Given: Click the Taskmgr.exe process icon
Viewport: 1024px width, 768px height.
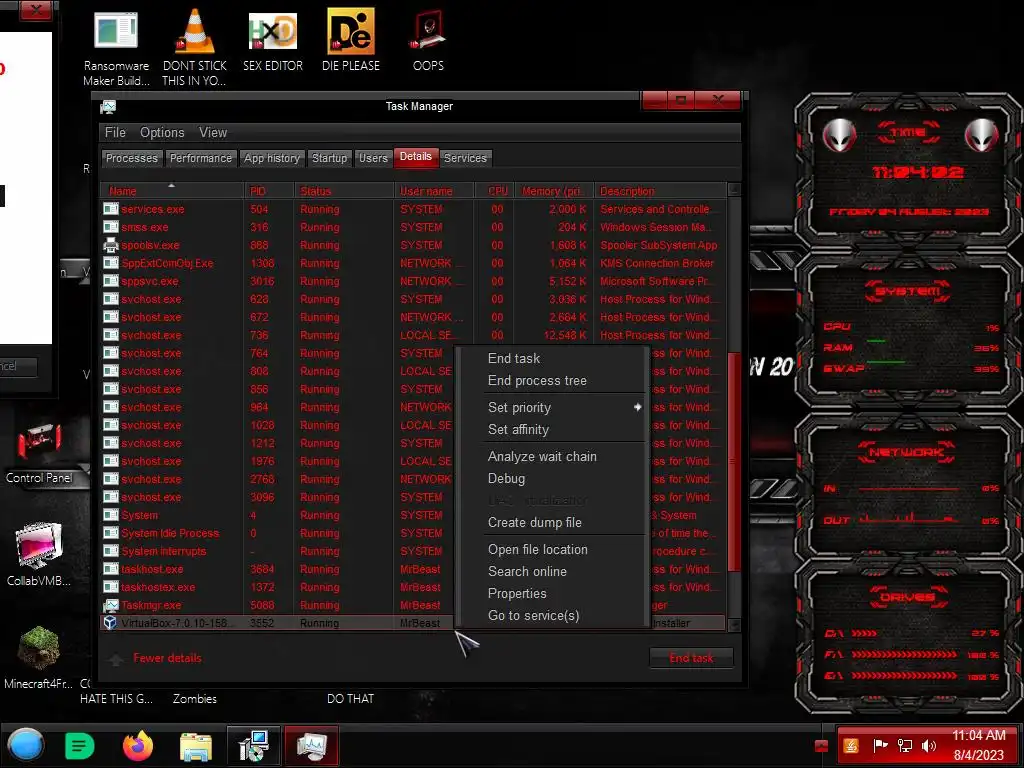Looking at the screenshot, I should pos(111,605).
